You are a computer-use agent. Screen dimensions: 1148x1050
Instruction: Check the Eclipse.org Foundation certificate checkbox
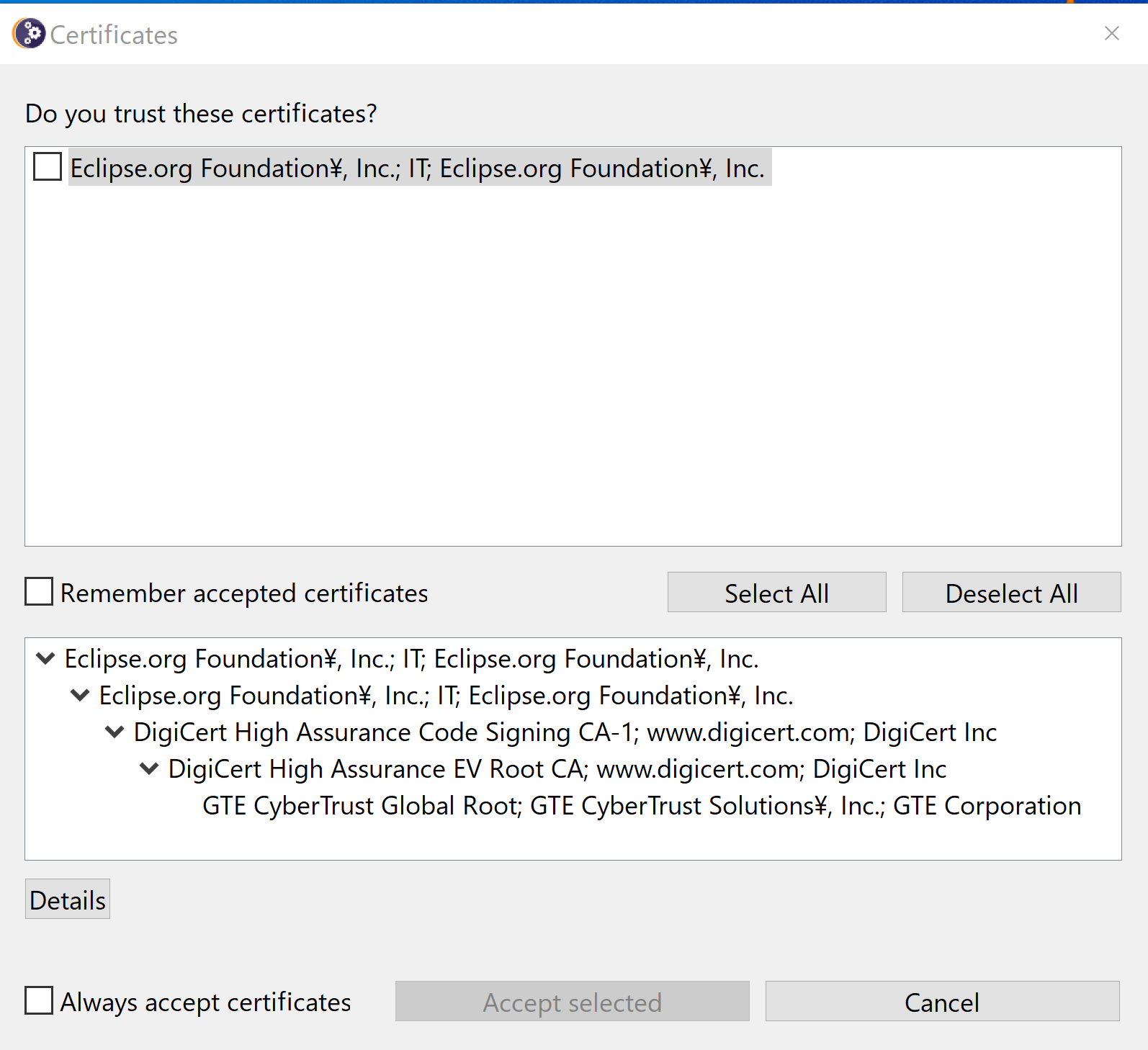[48, 166]
